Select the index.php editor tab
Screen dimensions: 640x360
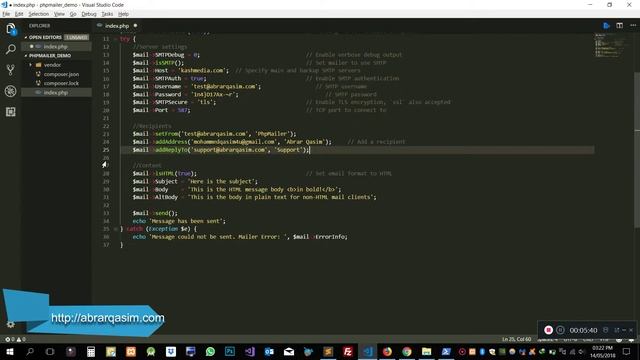click(x=117, y=26)
